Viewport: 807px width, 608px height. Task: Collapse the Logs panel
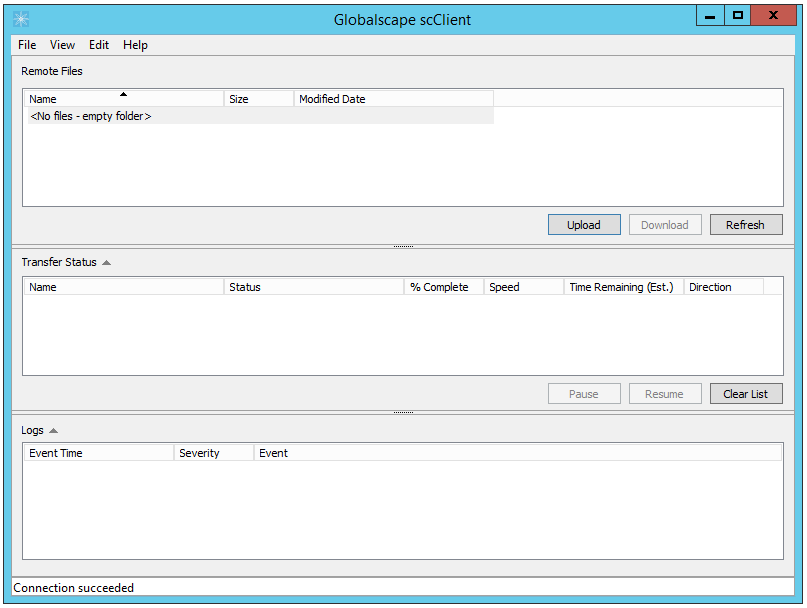coord(54,430)
